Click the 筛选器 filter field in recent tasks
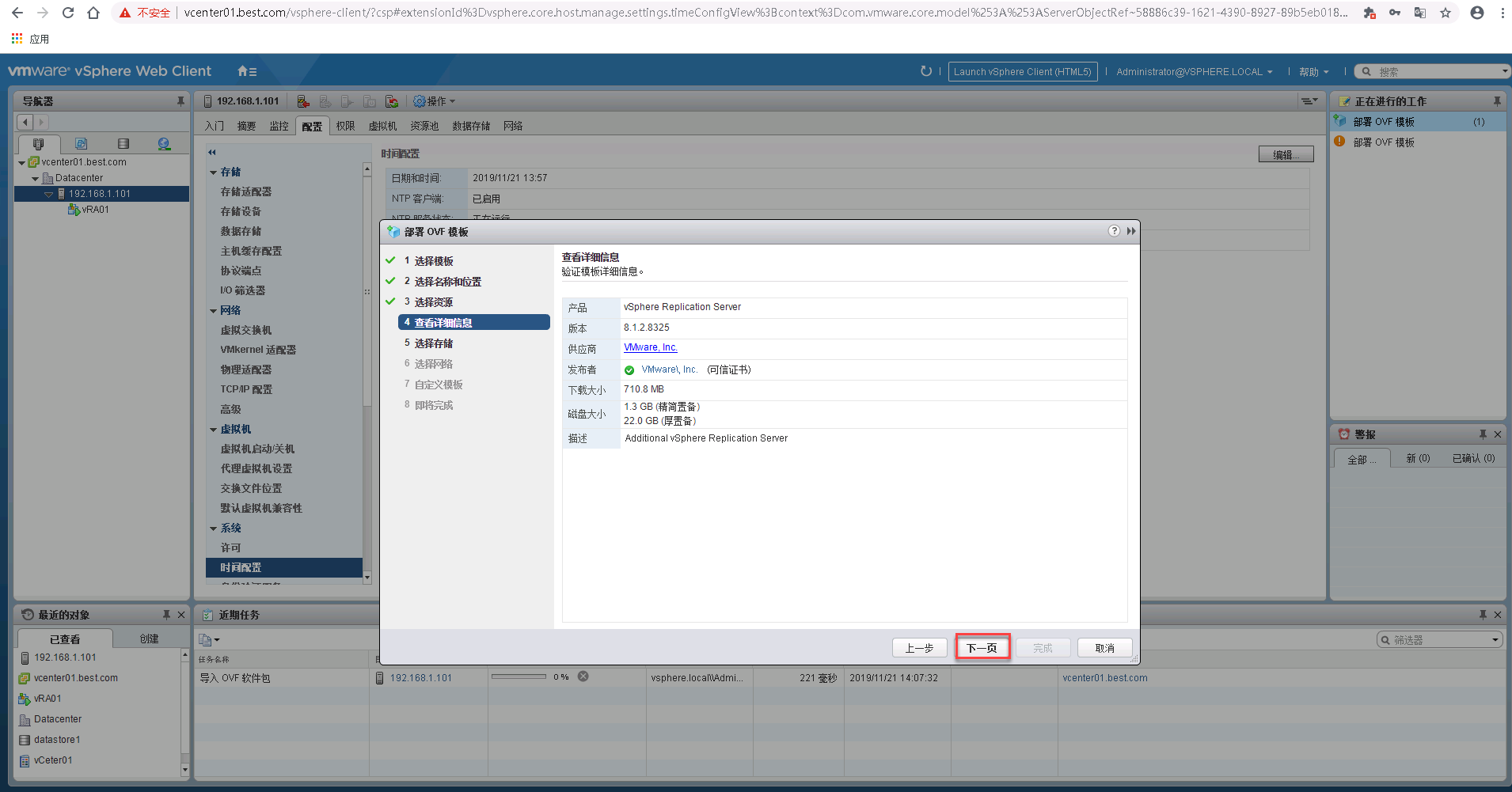This screenshot has width=1512, height=792. point(1439,639)
